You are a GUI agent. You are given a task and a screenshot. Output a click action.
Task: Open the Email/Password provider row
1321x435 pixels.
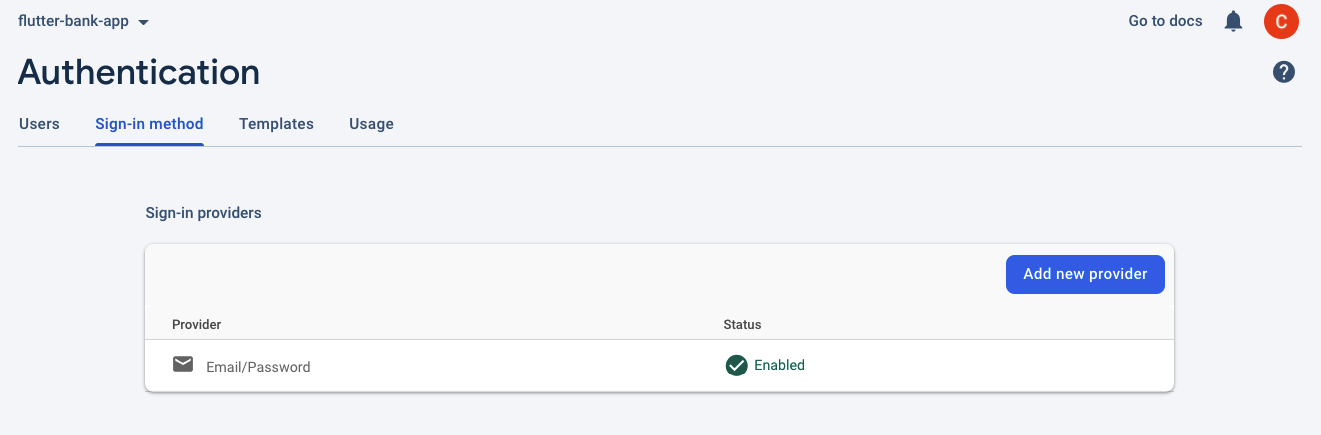(659, 366)
